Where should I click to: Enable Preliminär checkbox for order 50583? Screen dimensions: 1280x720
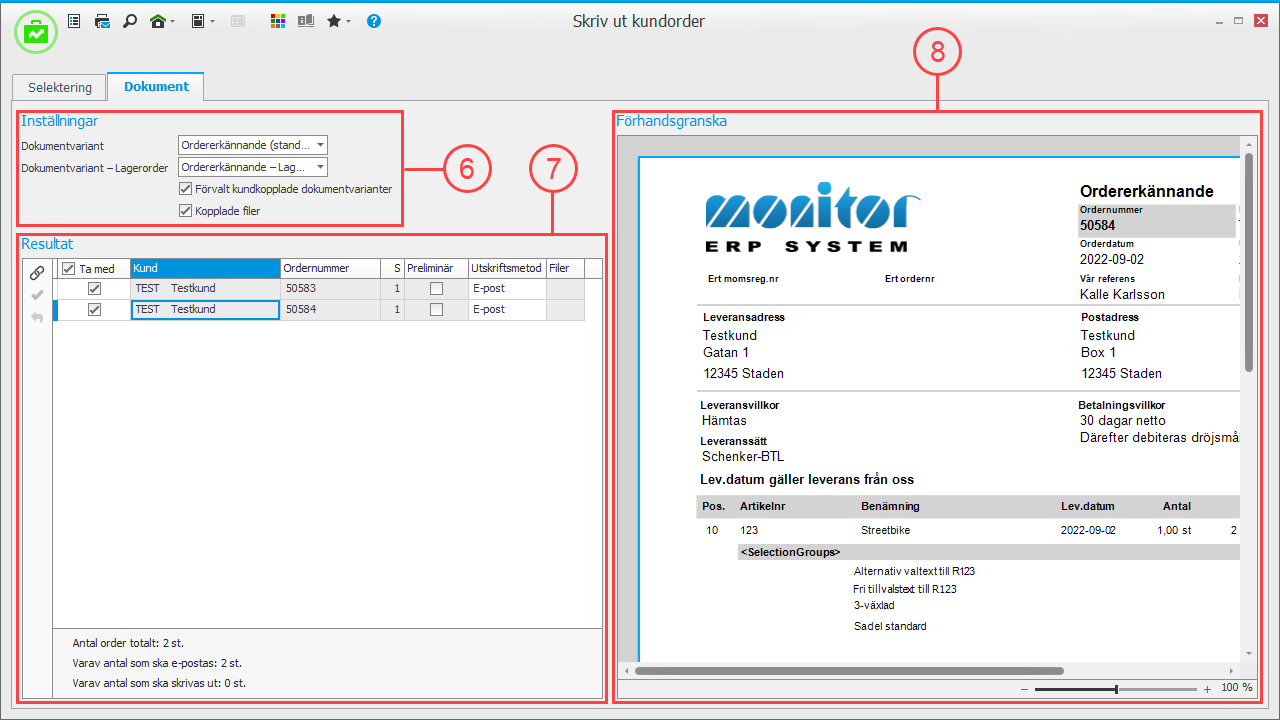pos(436,288)
